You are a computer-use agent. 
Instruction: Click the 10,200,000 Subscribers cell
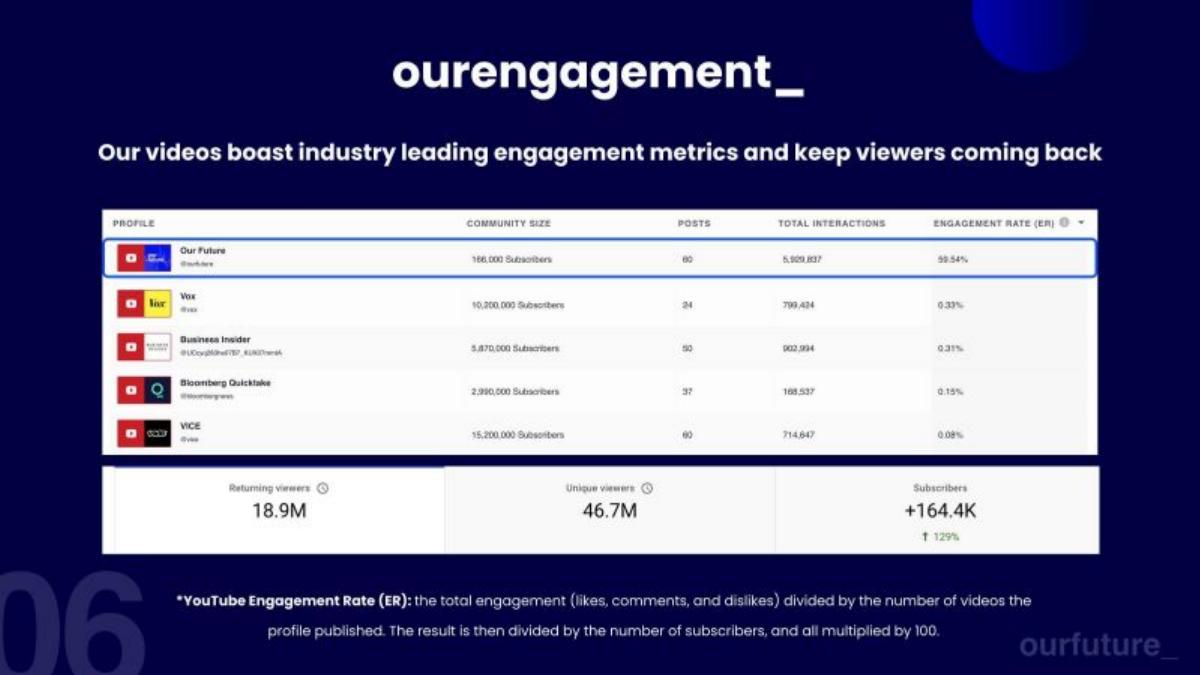(x=518, y=305)
